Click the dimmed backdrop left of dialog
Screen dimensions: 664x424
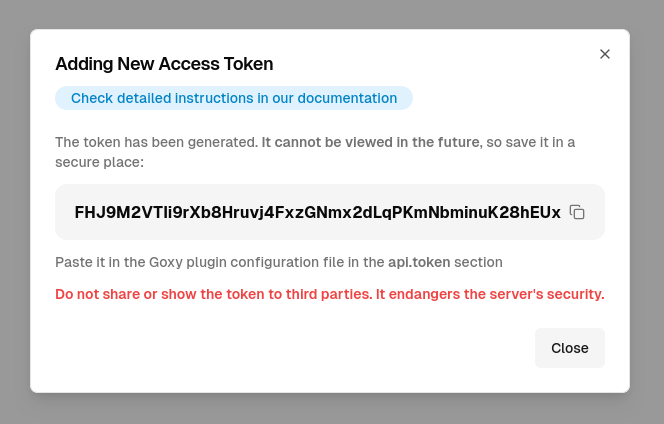(14, 210)
